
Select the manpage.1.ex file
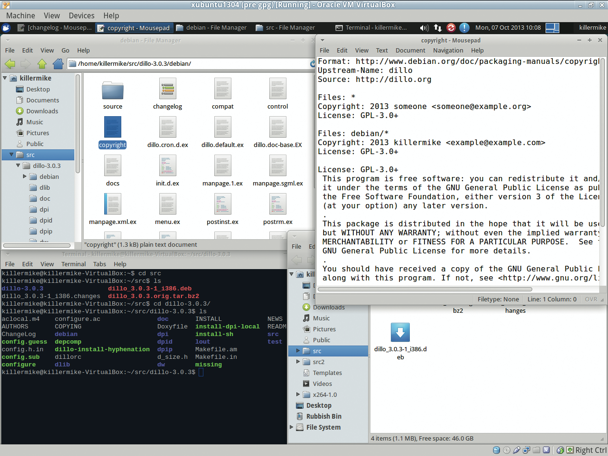point(223,166)
